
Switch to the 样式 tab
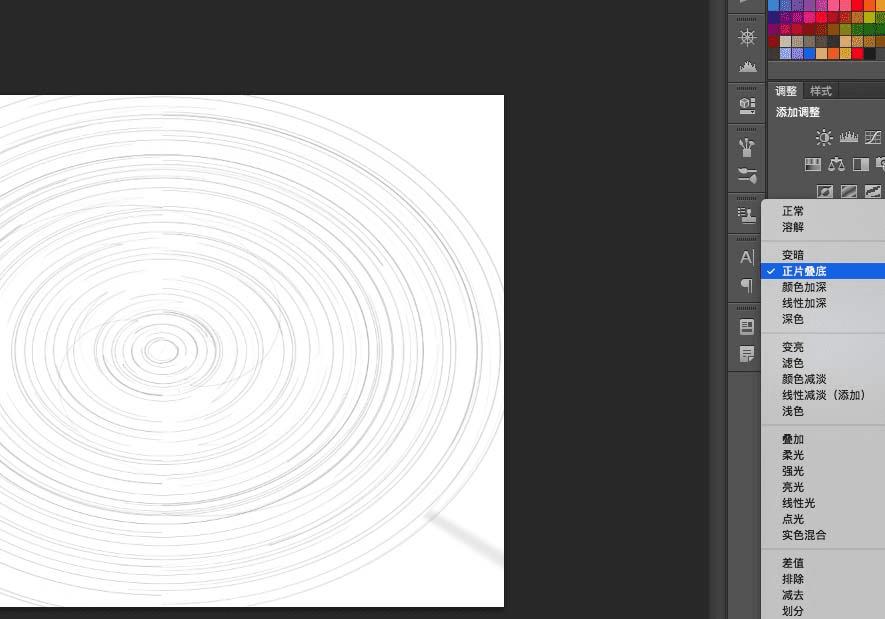pyautogui.click(x=821, y=91)
